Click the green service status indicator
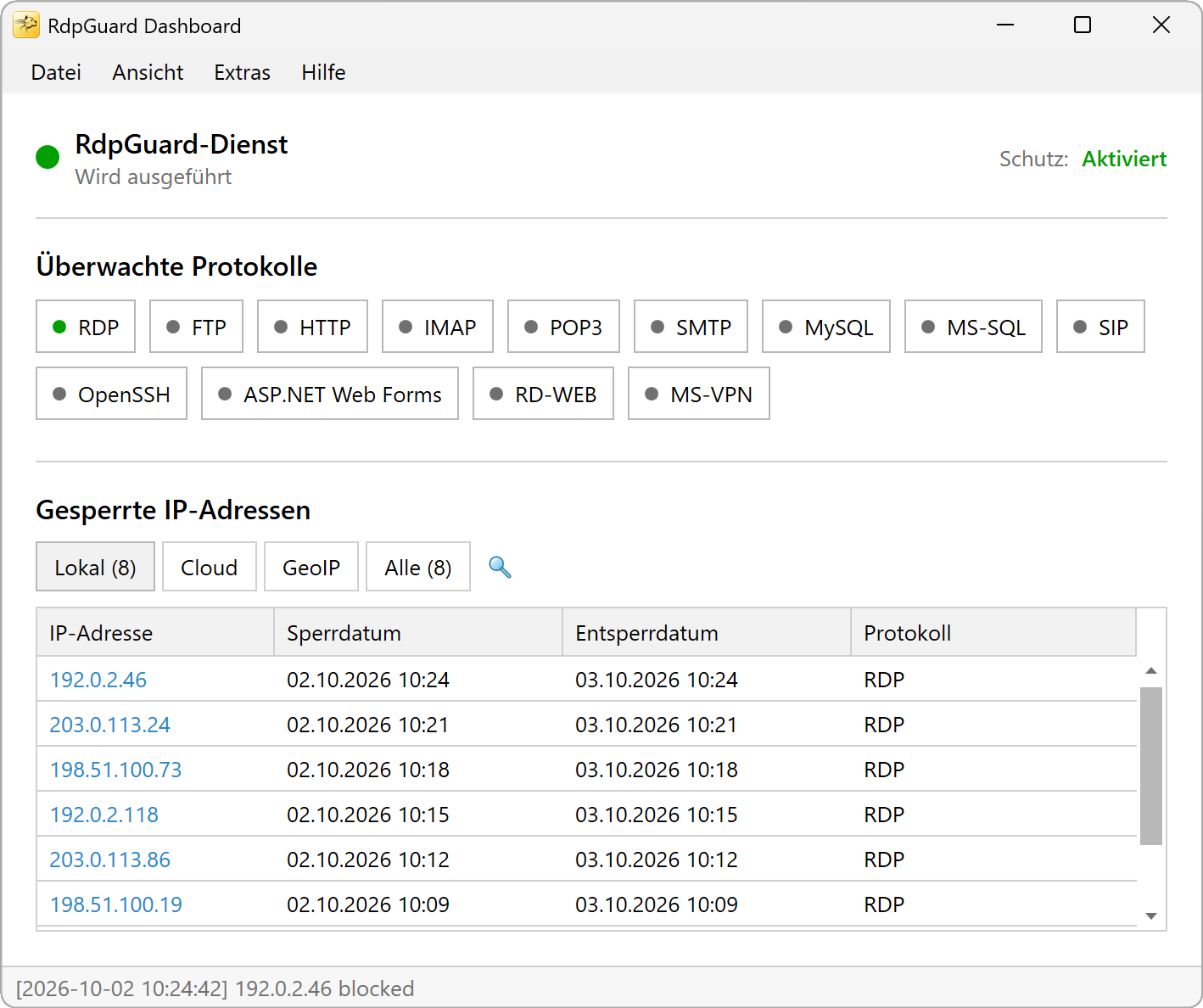This screenshot has width=1203, height=1008. point(48,157)
